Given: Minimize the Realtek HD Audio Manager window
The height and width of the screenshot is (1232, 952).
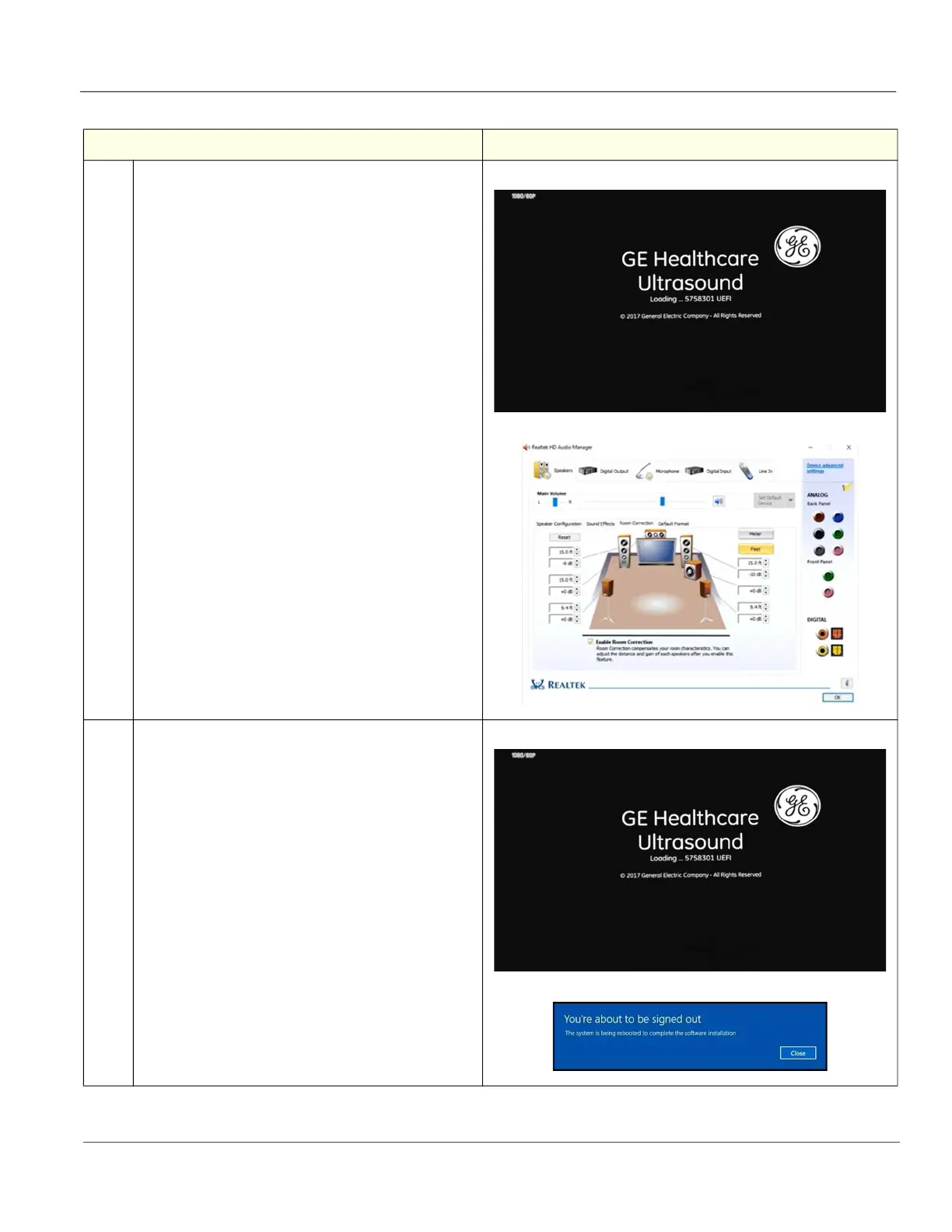Looking at the screenshot, I should (x=810, y=447).
